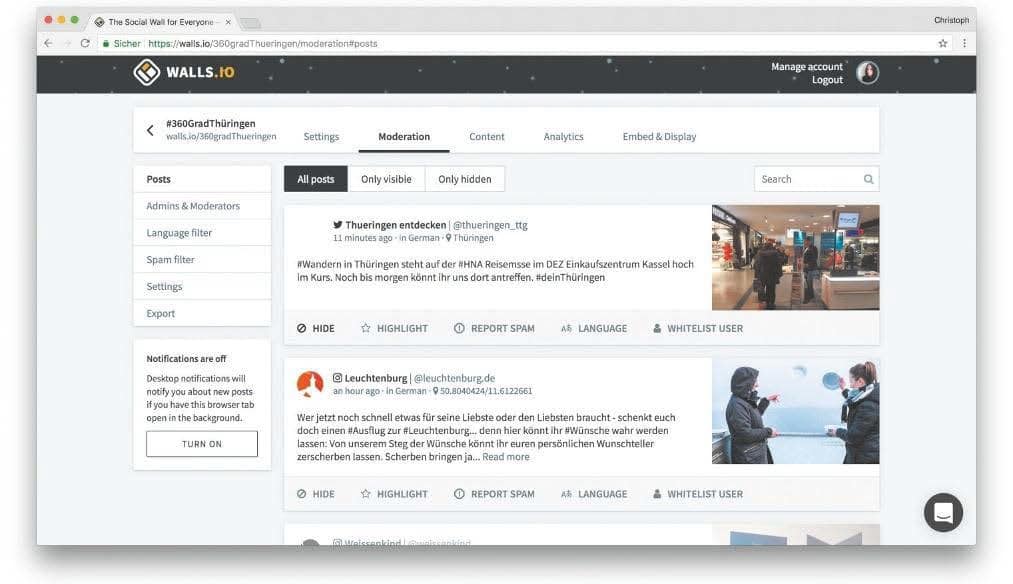Click the user avatar in the header
Screen dimensions: 1013x584
click(x=867, y=72)
